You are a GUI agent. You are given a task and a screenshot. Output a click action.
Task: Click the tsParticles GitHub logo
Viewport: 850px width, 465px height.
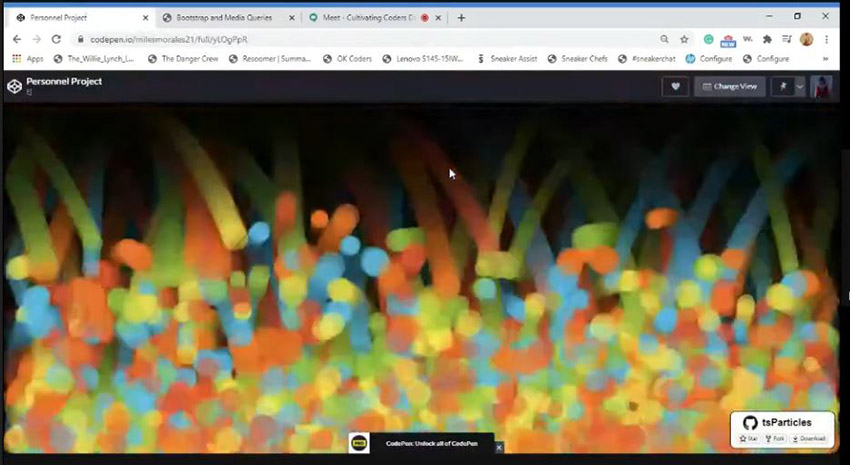[x=750, y=422]
